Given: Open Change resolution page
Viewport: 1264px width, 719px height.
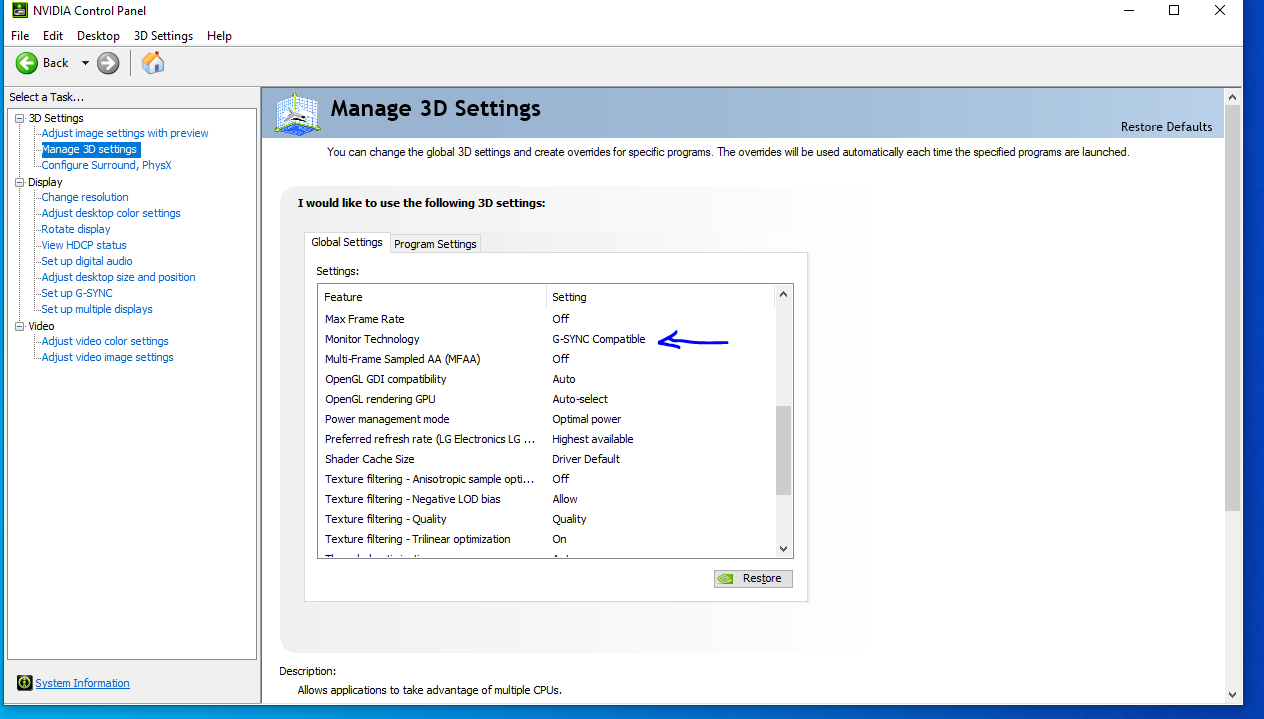Looking at the screenshot, I should pos(85,197).
